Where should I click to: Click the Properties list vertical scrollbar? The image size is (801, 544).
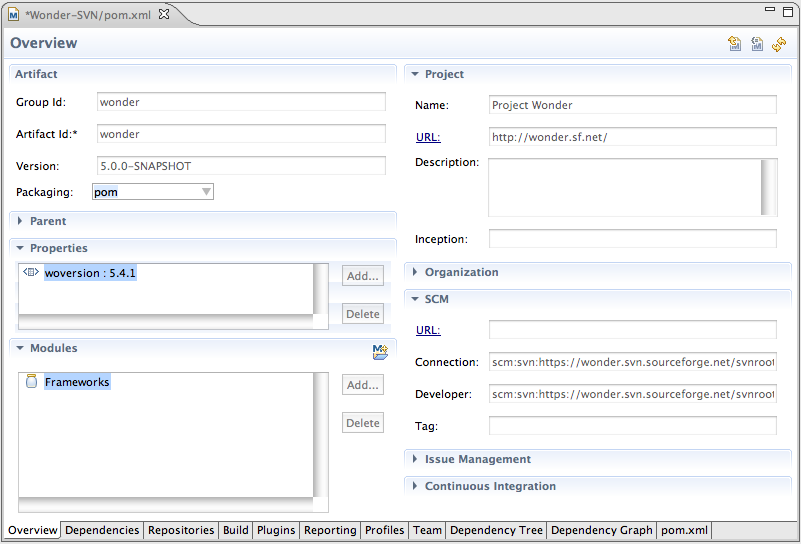click(320, 289)
